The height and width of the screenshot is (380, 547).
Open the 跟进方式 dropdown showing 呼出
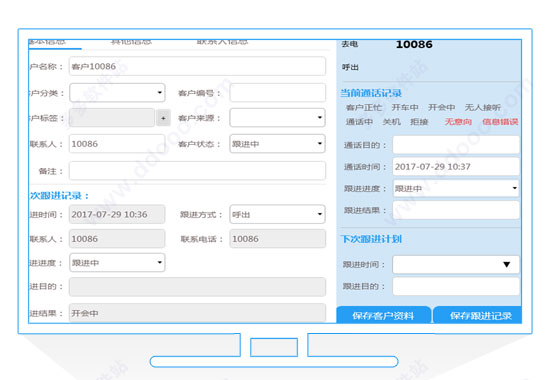click(277, 214)
